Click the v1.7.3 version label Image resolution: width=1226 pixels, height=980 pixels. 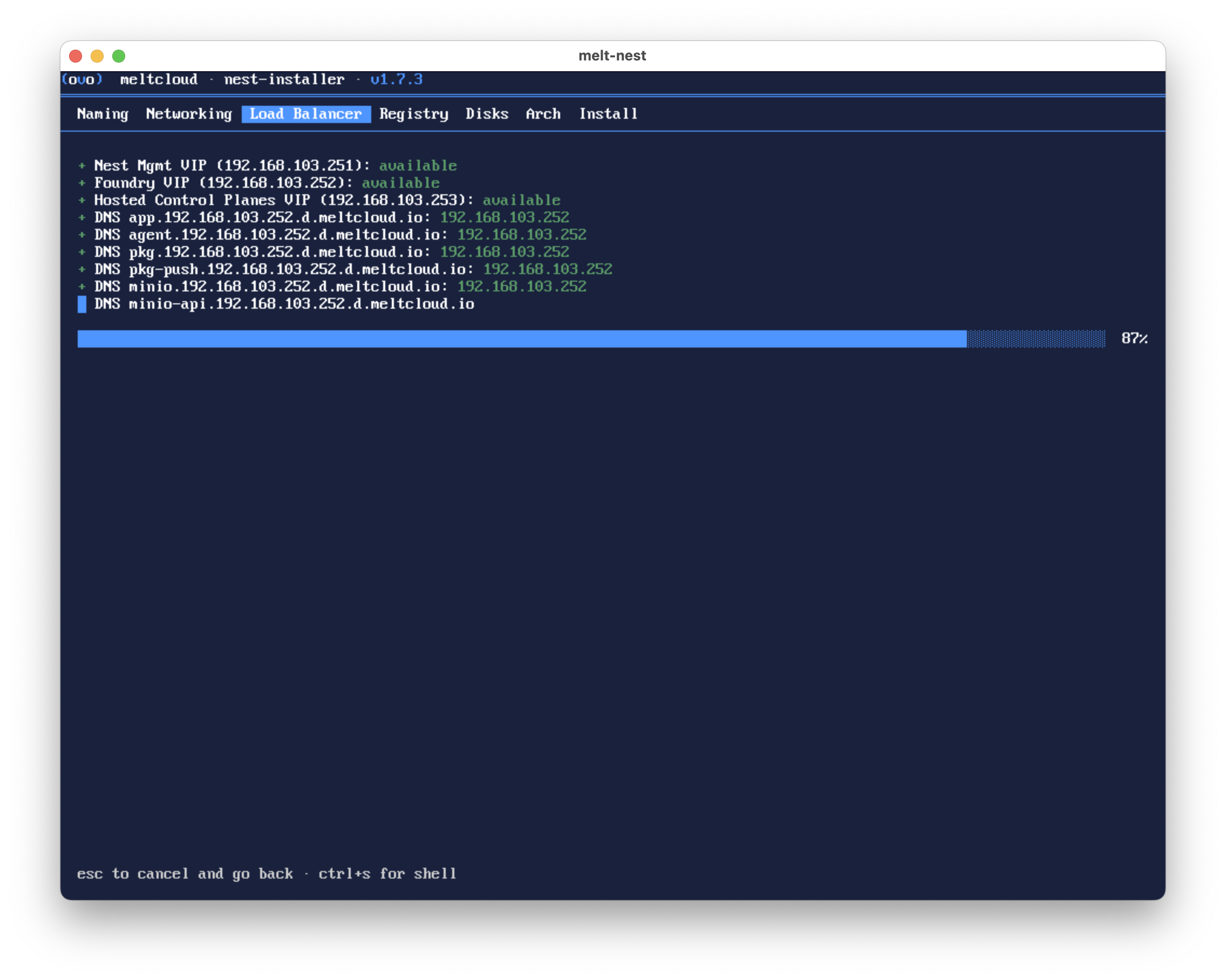tap(397, 79)
